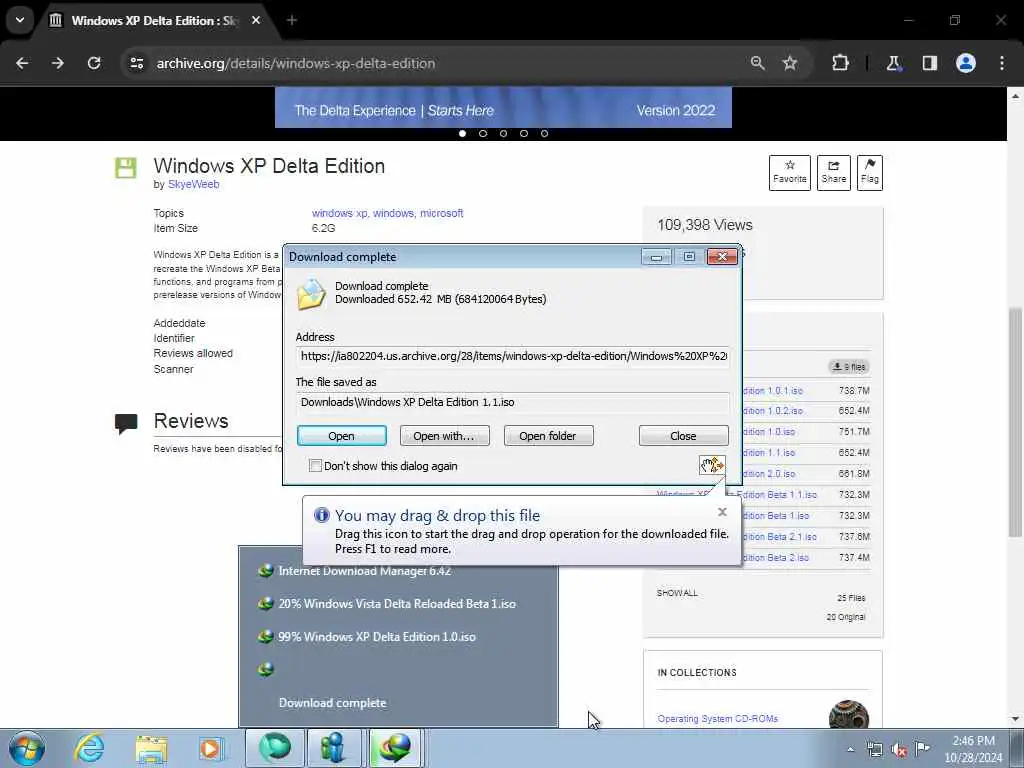Open the Action Center flag icon
The image size is (1024, 768).
[922, 749]
